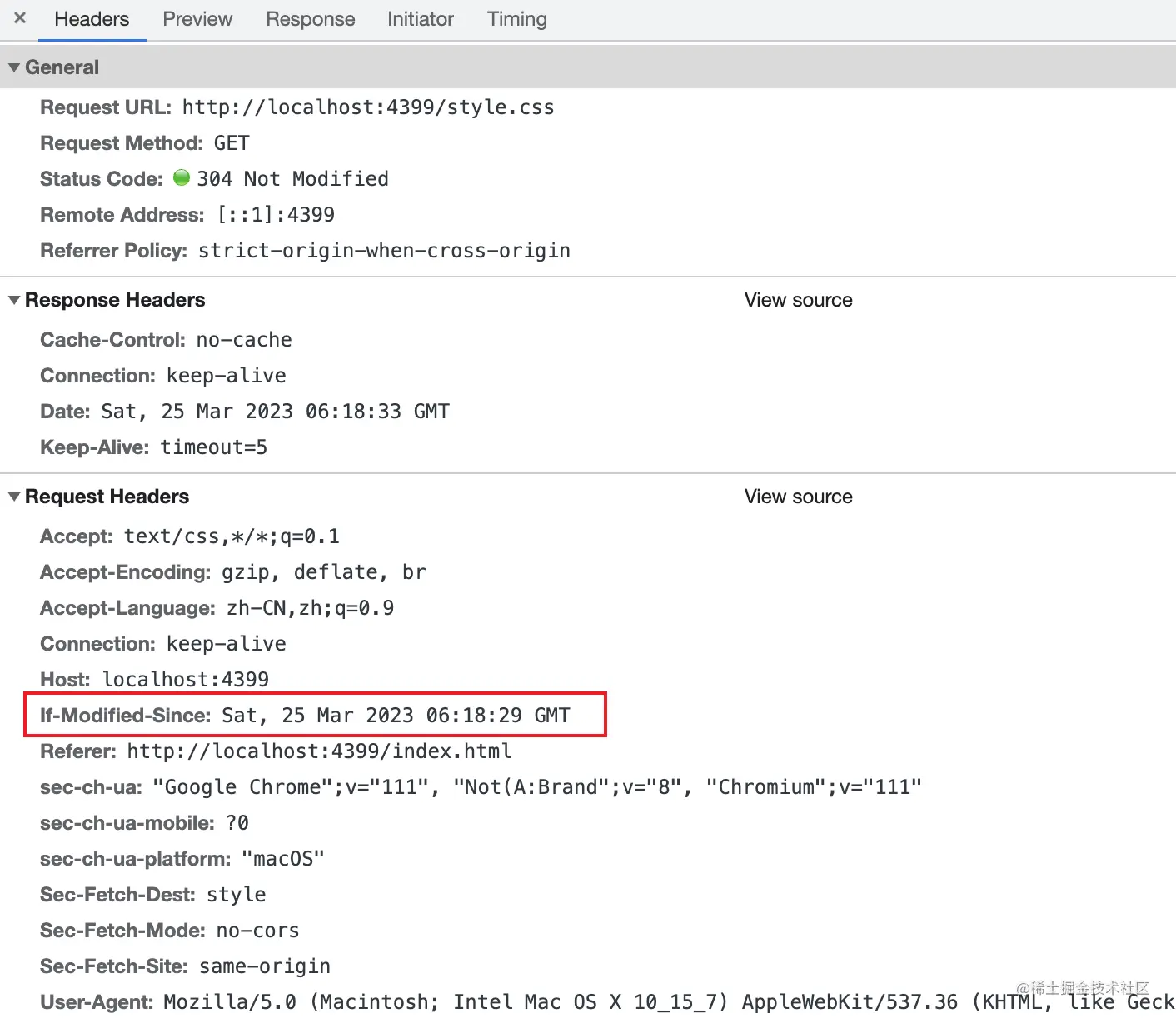The image size is (1176, 1023).
Task: Select the Request URL value http://localhost:4399/style.css
Action: point(368,107)
